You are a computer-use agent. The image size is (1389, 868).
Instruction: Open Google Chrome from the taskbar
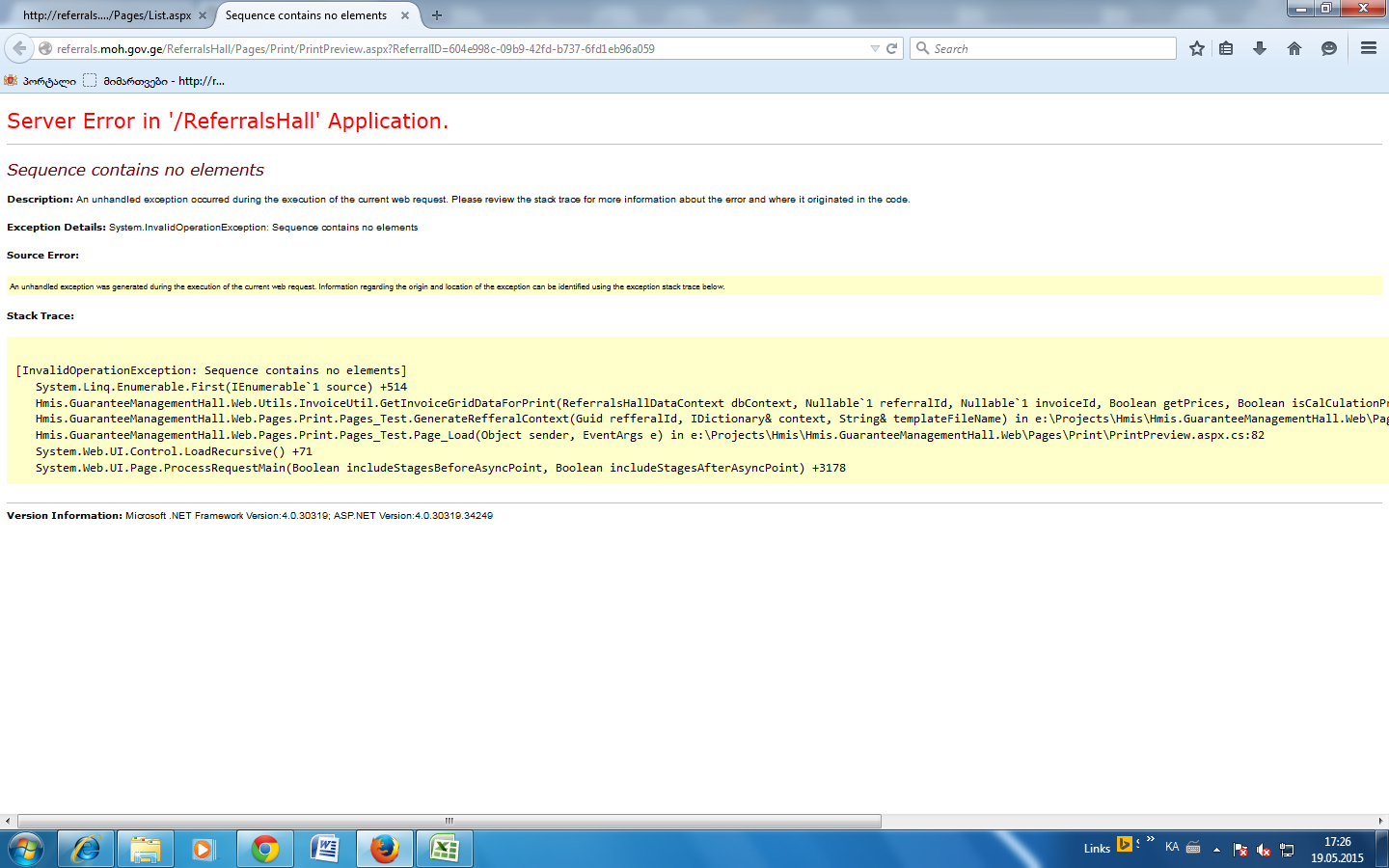pyautogui.click(x=265, y=849)
